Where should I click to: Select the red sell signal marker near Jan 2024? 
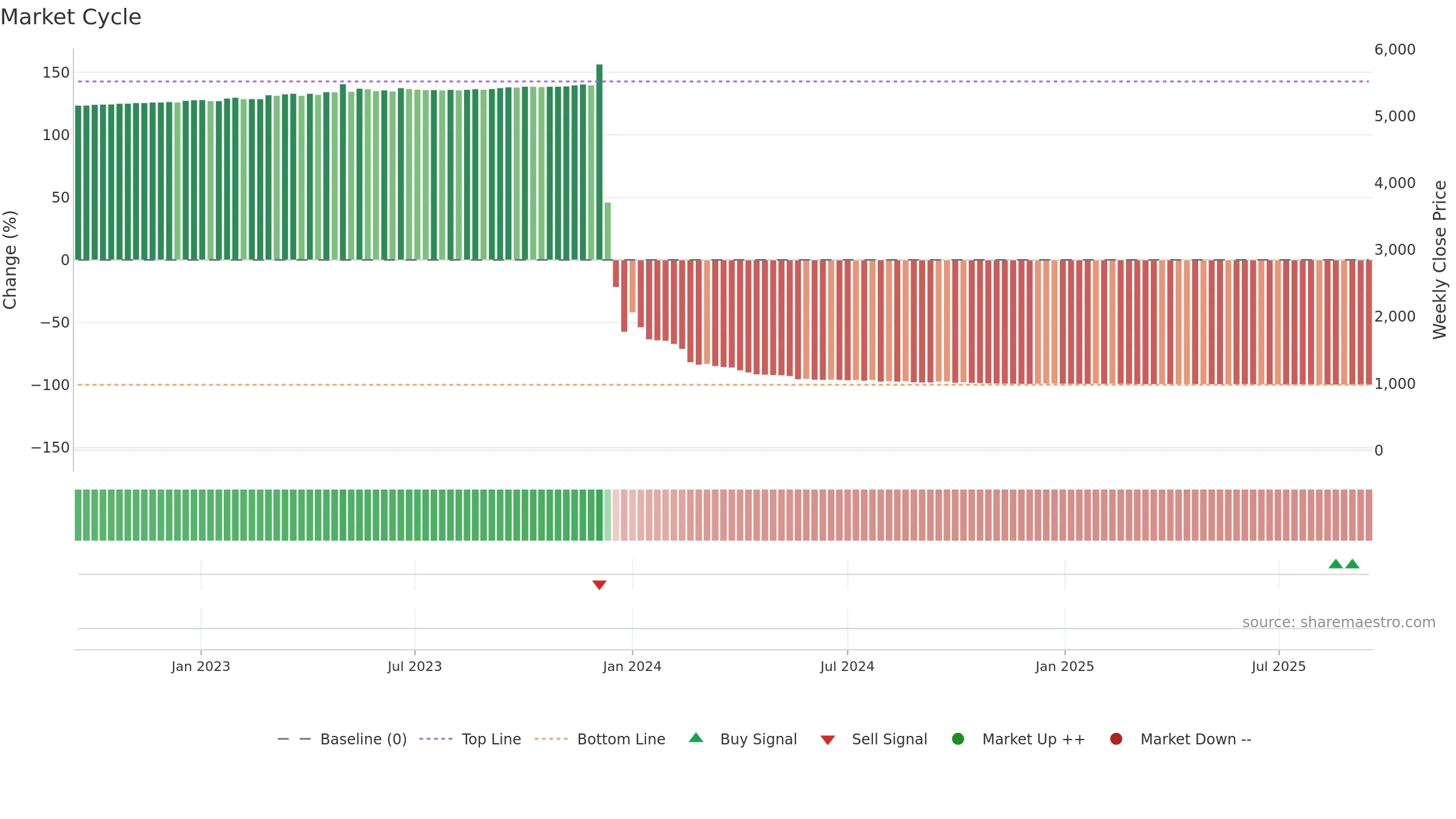[x=599, y=585]
